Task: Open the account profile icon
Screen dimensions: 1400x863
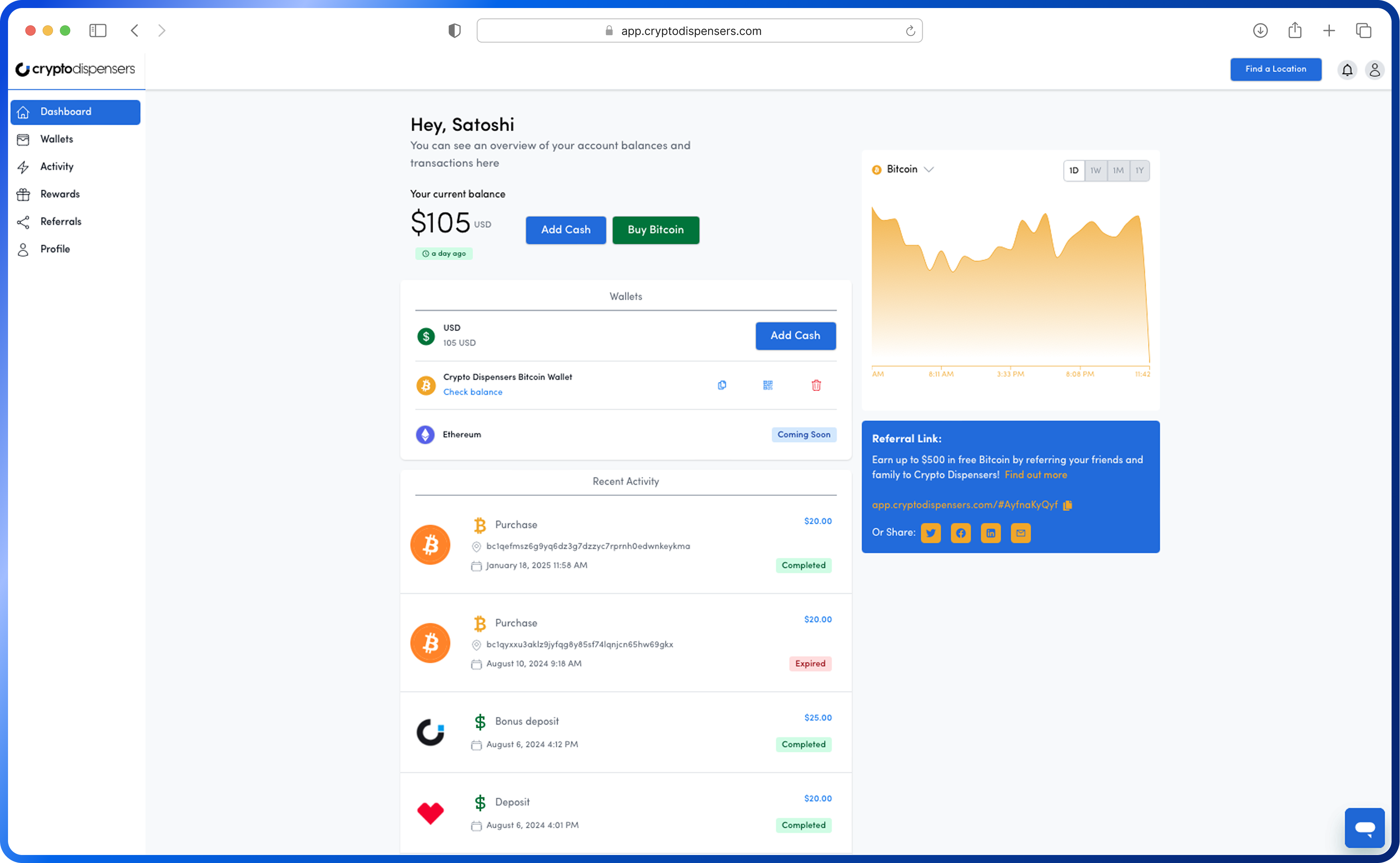Action: coord(1375,70)
